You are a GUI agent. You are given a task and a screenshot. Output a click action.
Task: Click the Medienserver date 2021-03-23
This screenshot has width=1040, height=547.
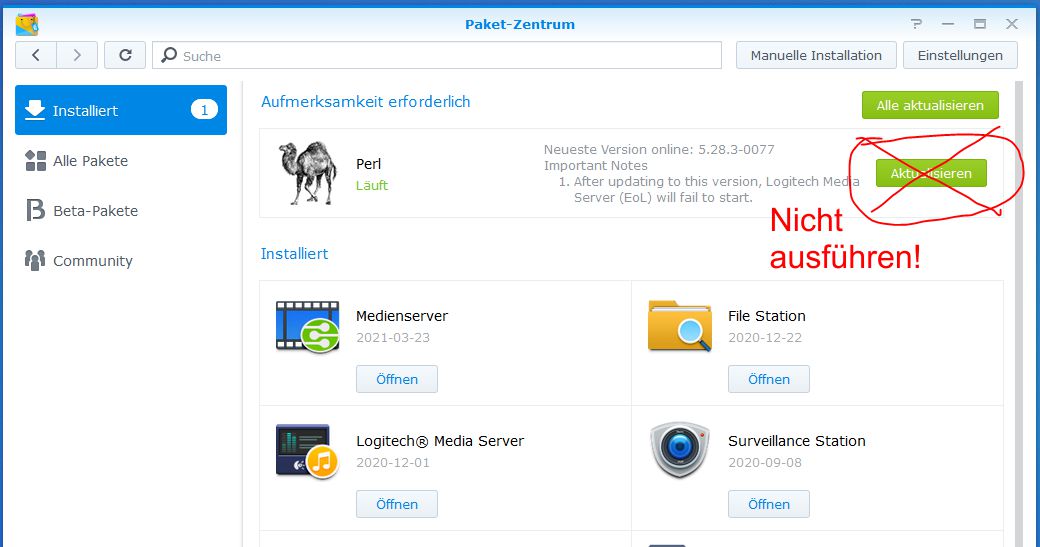point(393,337)
